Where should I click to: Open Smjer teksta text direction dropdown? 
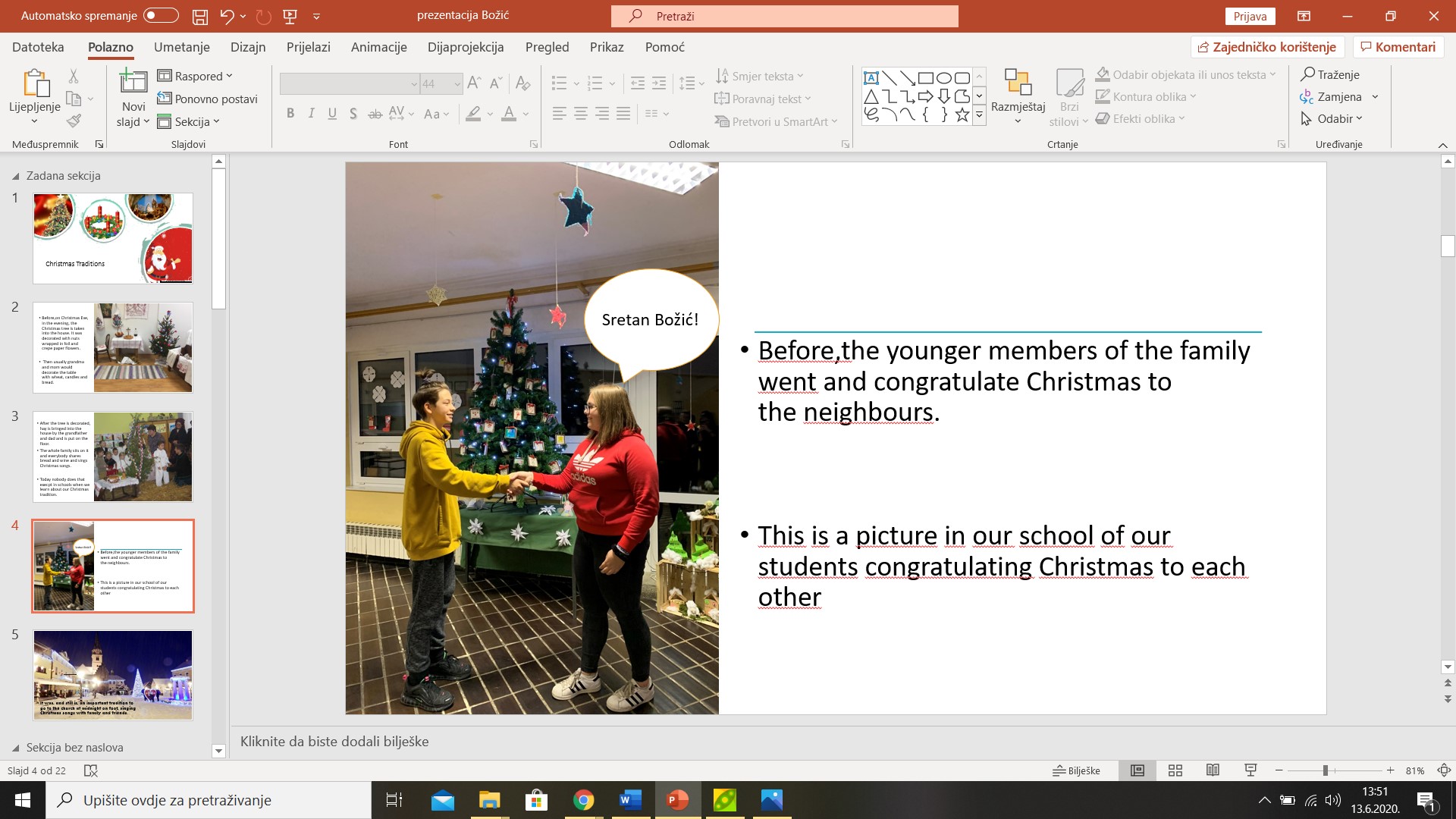coord(759,76)
